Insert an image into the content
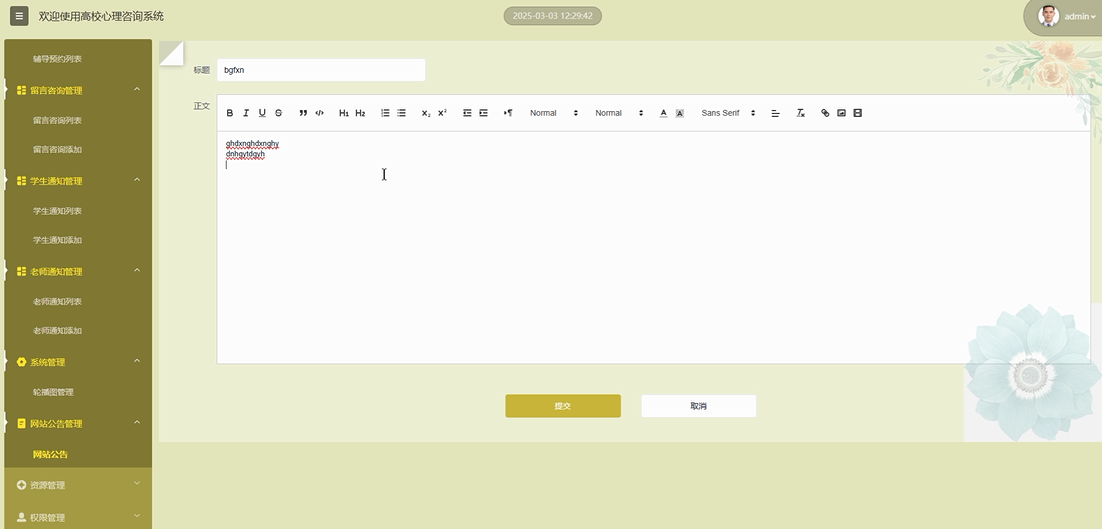Image resolution: width=1102 pixels, height=529 pixels. pos(841,113)
